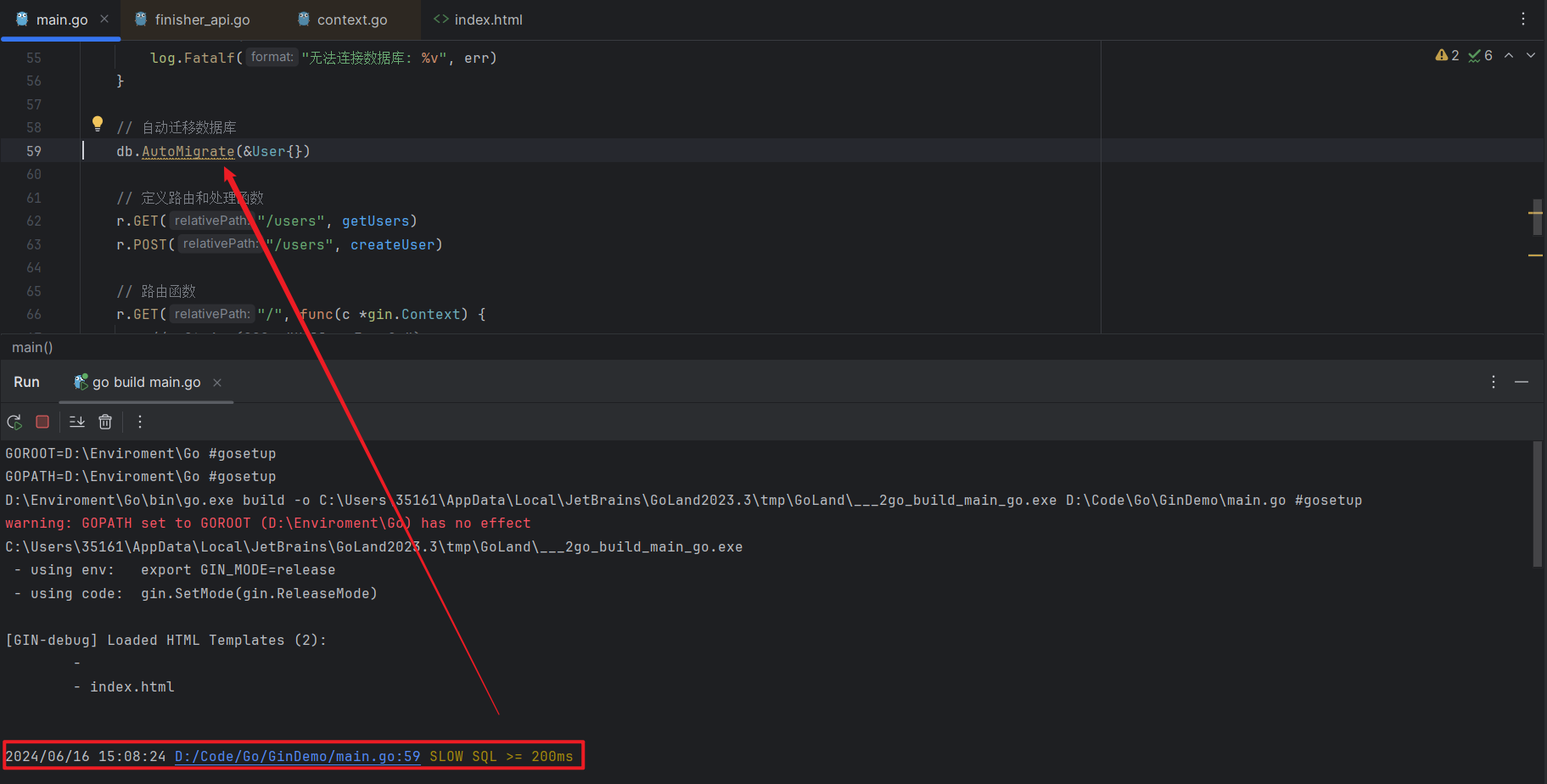
Task: Click createUser handler reference on line 63
Action: [x=392, y=244]
